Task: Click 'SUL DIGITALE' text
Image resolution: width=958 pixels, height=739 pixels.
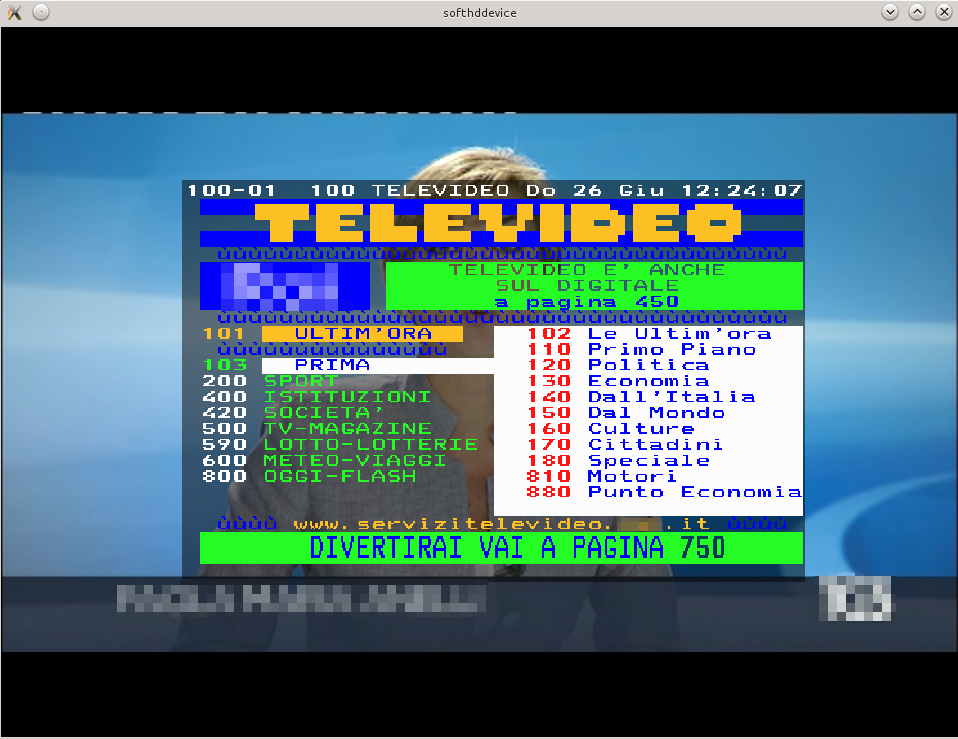Action: coord(587,286)
